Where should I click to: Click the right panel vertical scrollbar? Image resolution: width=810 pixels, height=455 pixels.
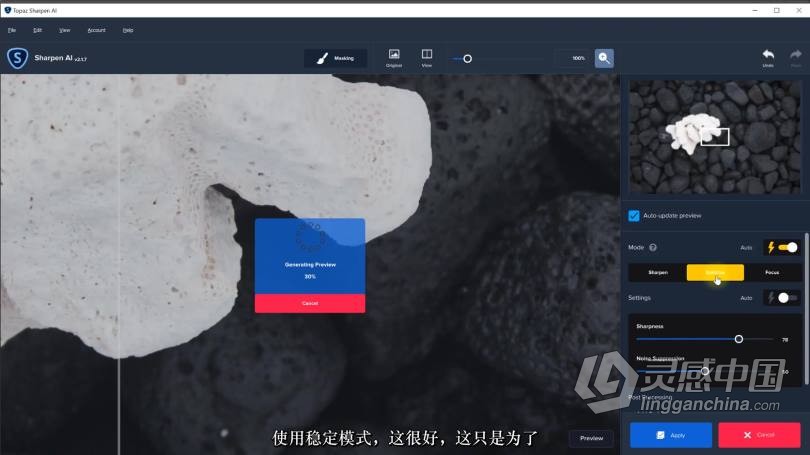click(806, 309)
